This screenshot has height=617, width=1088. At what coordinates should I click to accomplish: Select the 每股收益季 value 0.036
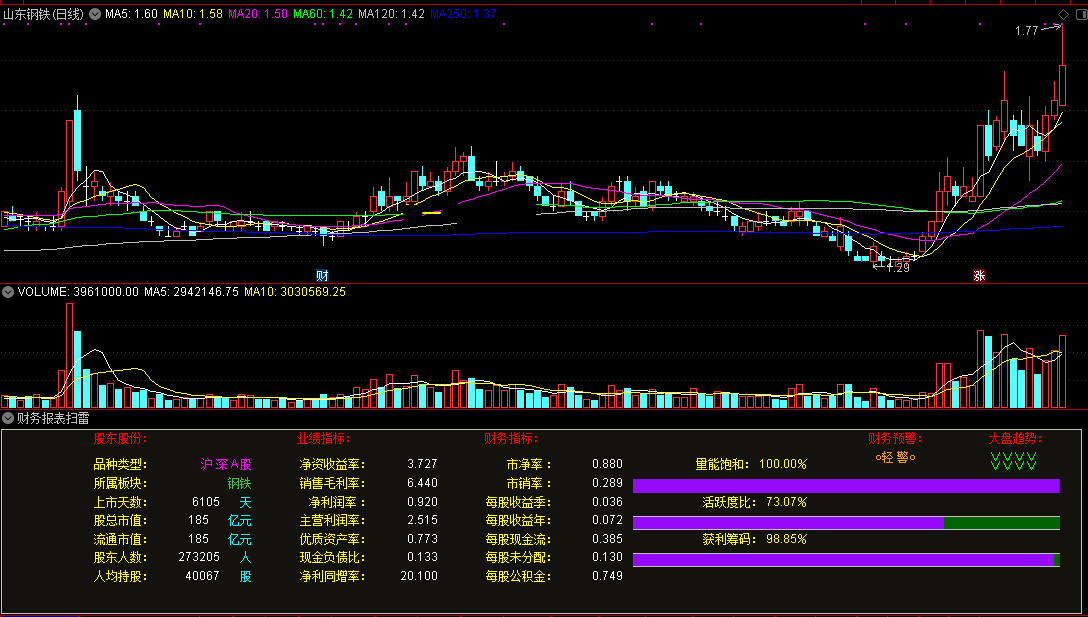tap(607, 502)
